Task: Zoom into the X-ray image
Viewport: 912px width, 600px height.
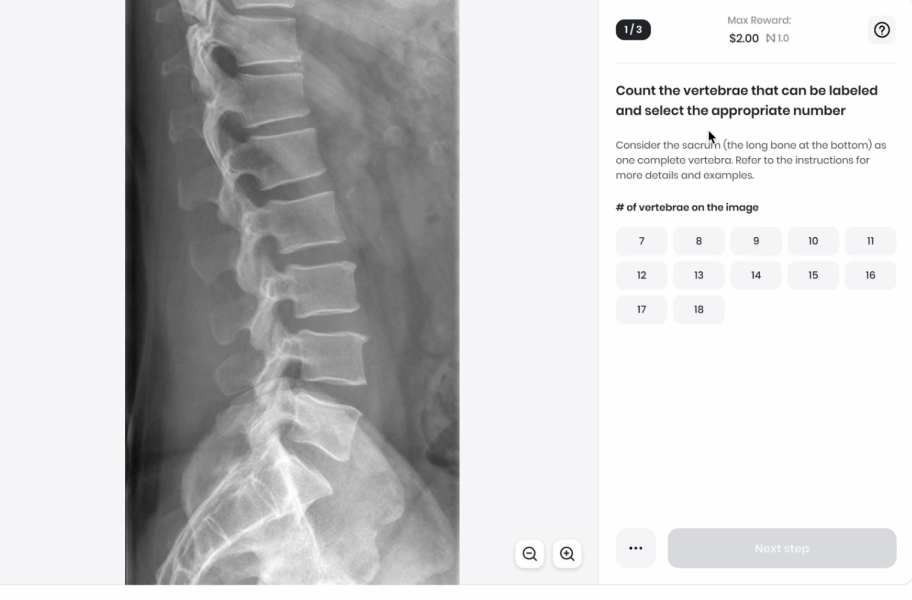Action: [x=567, y=553]
